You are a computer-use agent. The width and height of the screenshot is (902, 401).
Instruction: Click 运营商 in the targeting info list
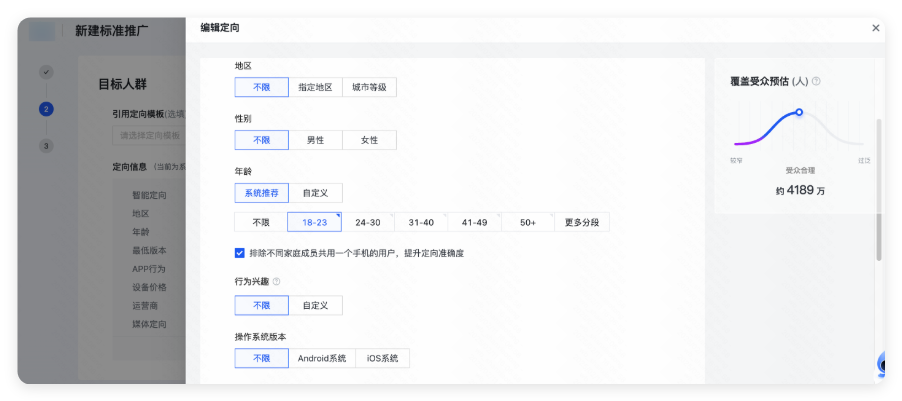[x=145, y=305]
